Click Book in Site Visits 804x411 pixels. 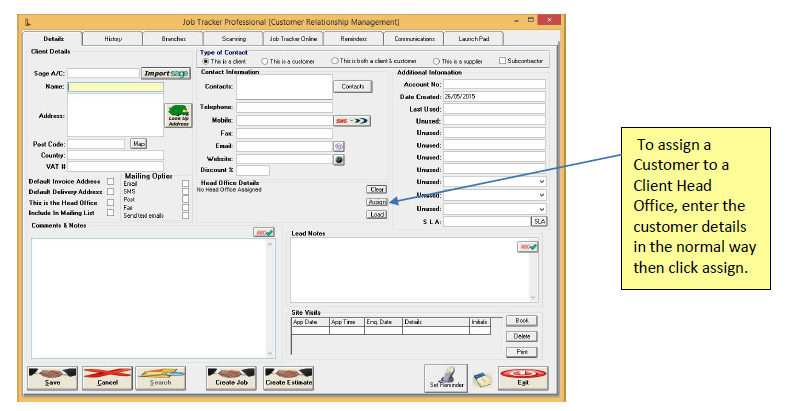click(522, 321)
